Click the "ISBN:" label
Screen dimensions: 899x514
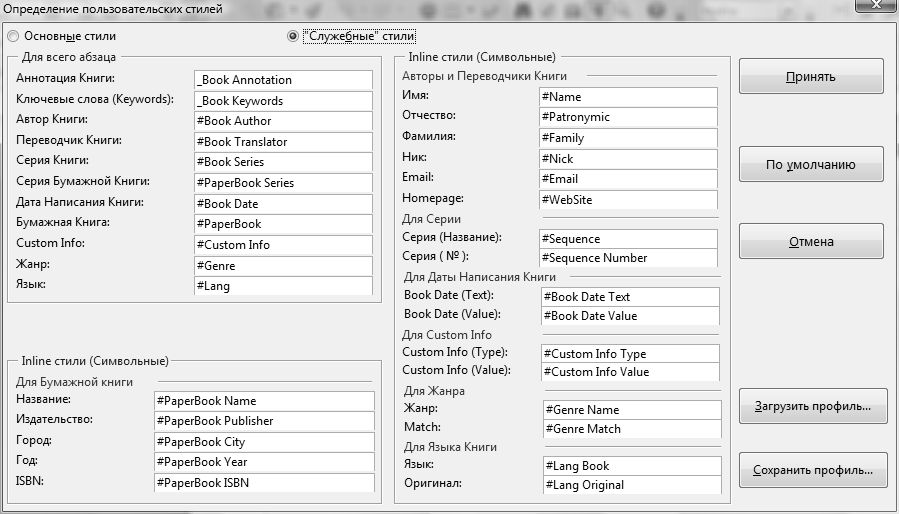pyautogui.click(x=30, y=481)
